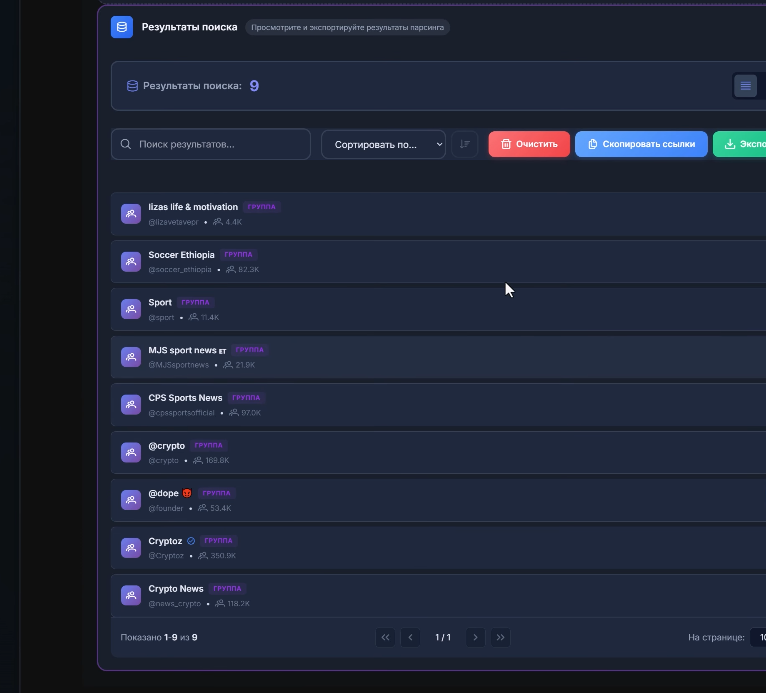Click the green Экспорт button
Screen dimensions: 766x693
[740, 144]
